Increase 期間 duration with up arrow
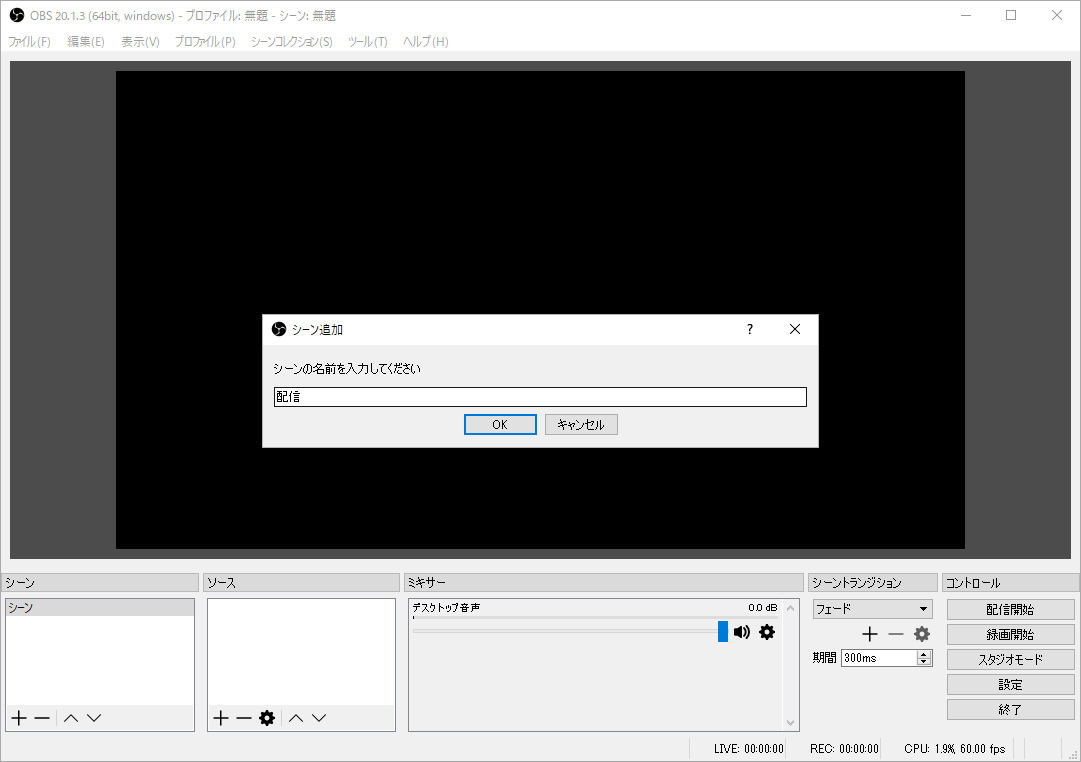Viewport: 1081px width, 762px height. pyautogui.click(x=925, y=654)
